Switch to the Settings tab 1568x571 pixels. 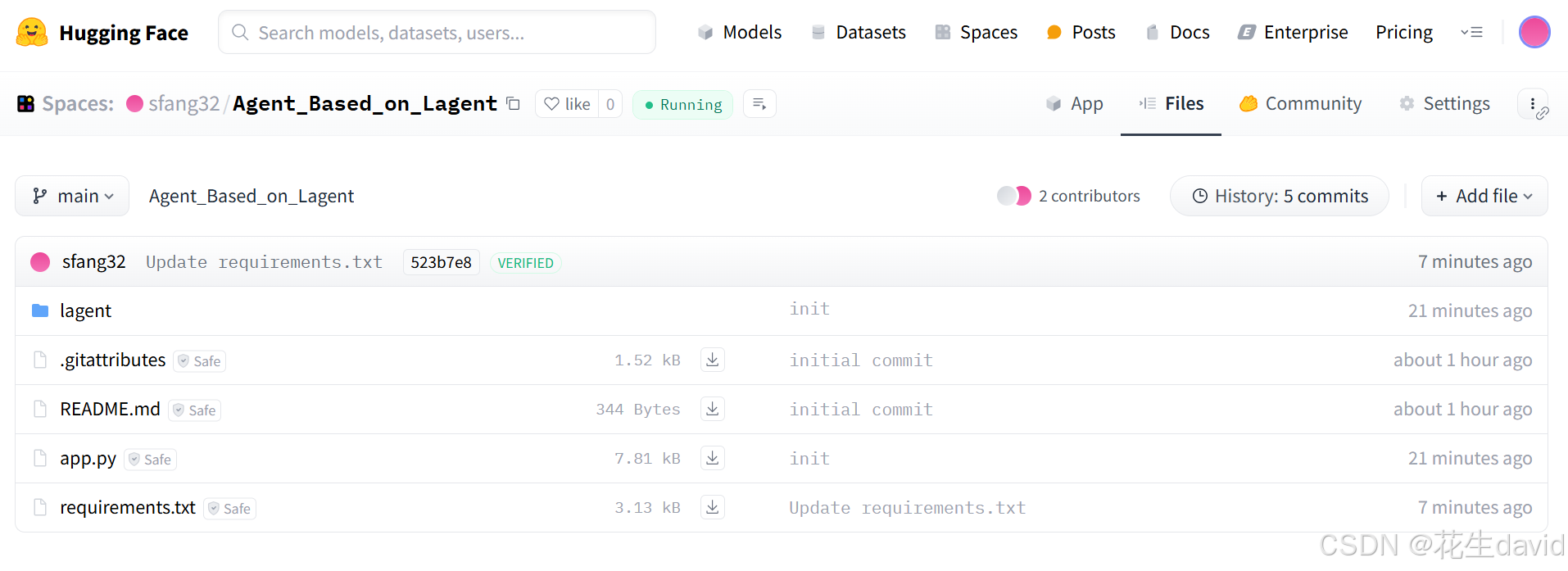click(x=1444, y=104)
